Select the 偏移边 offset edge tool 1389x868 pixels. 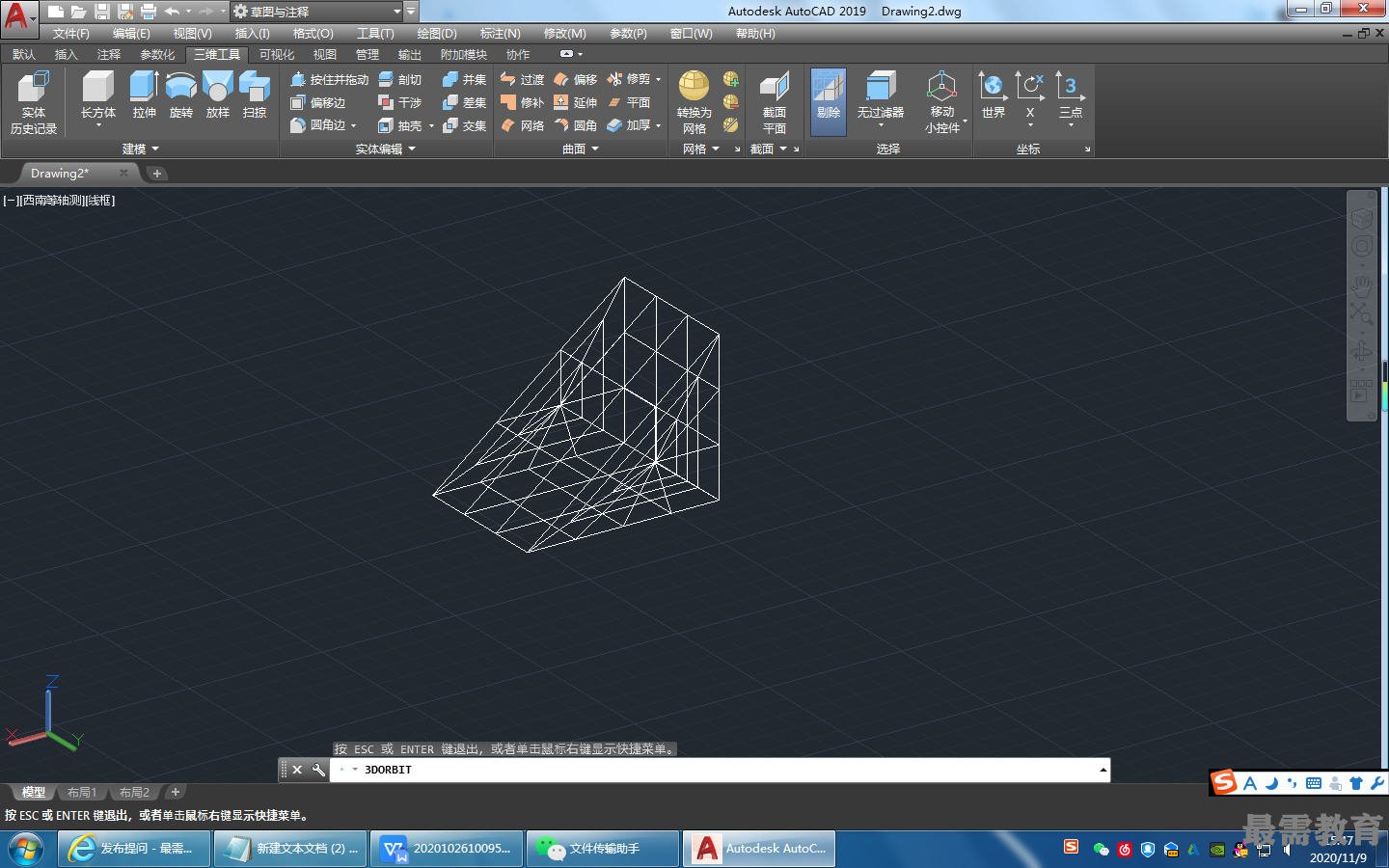tap(319, 102)
